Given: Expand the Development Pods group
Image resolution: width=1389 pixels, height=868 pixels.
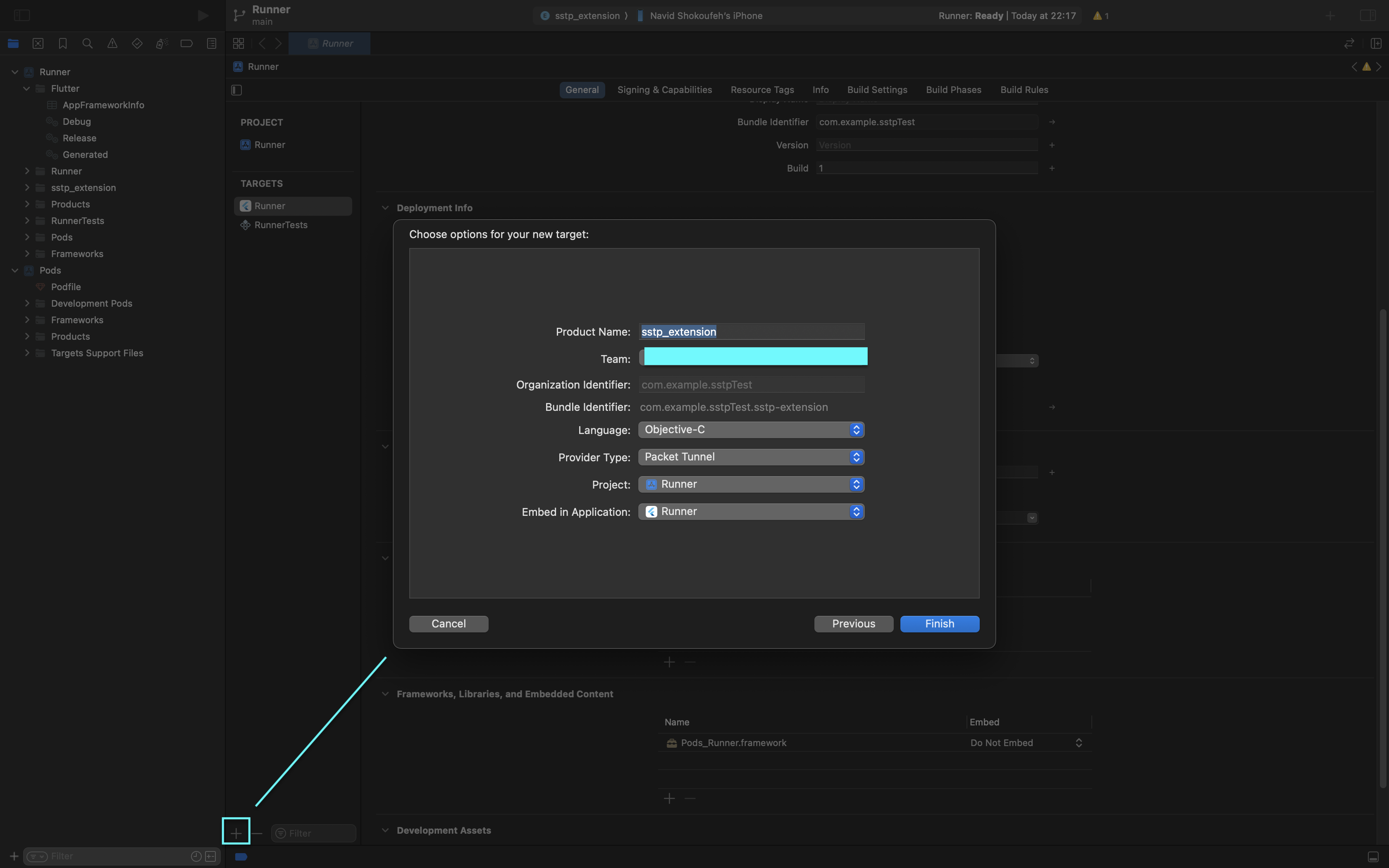Looking at the screenshot, I should (26, 303).
